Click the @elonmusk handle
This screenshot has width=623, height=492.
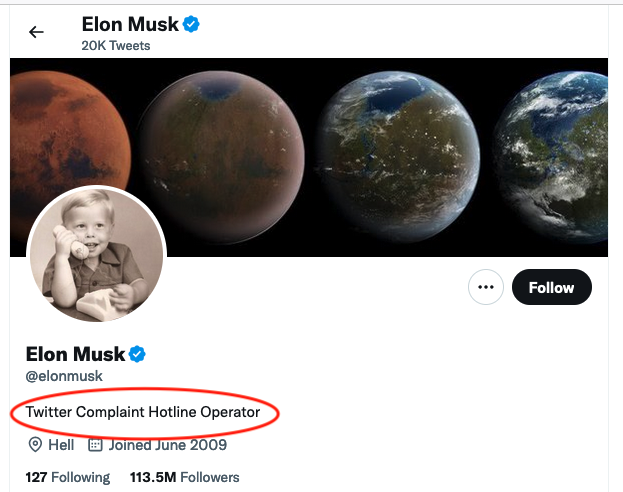click(x=64, y=376)
